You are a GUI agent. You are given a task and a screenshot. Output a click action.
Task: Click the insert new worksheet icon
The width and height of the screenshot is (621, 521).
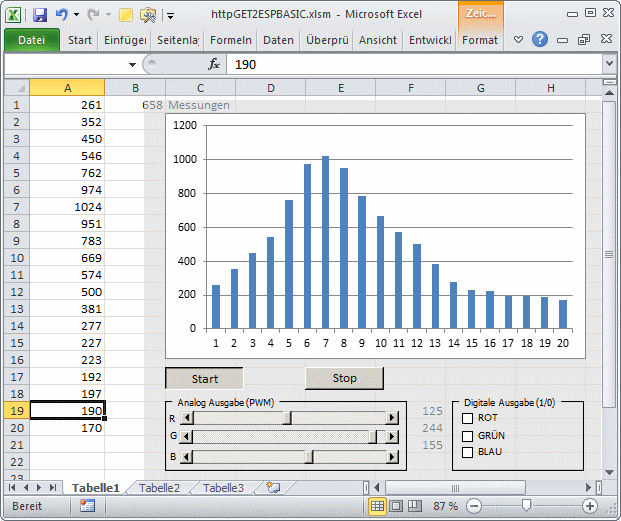click(x=273, y=487)
